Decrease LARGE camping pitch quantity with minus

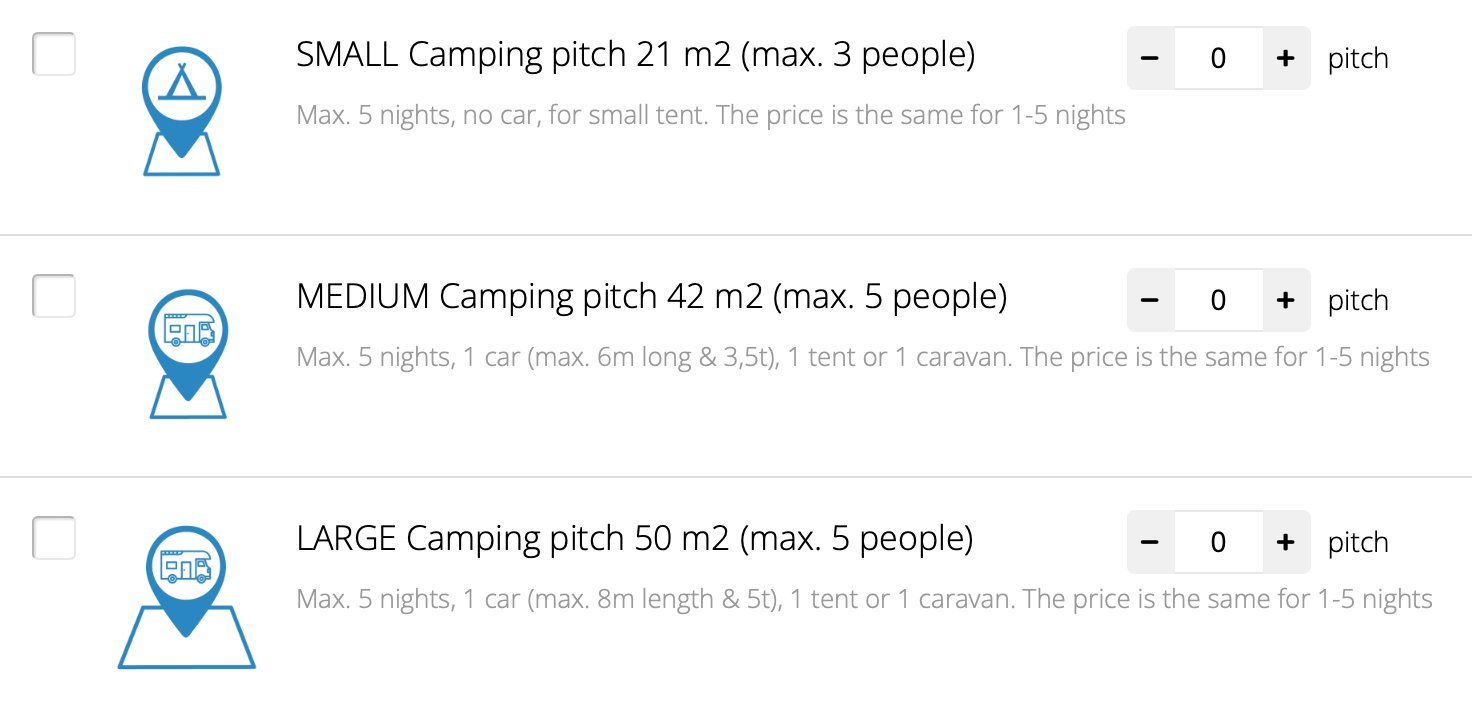click(1150, 542)
